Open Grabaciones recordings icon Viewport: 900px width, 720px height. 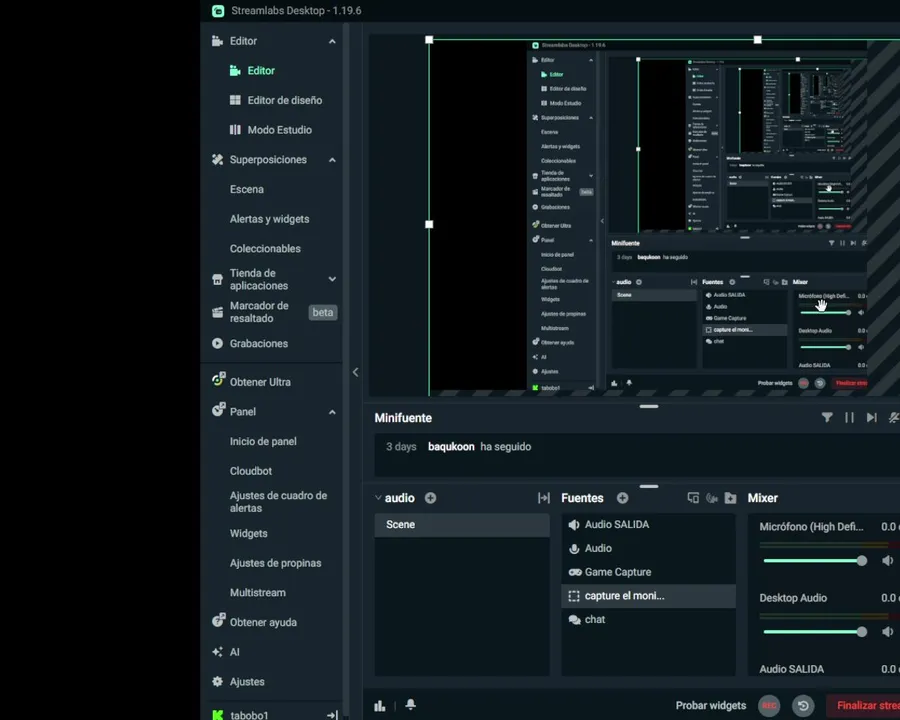(x=218, y=343)
